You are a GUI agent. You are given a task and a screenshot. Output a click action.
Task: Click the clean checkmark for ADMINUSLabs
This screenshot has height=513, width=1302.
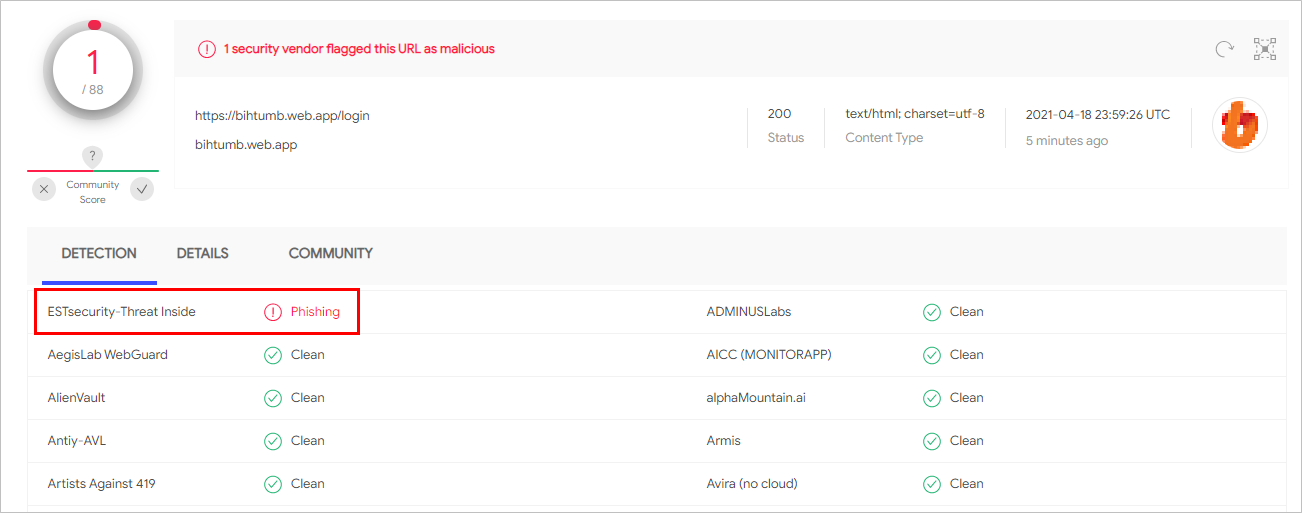(x=932, y=312)
